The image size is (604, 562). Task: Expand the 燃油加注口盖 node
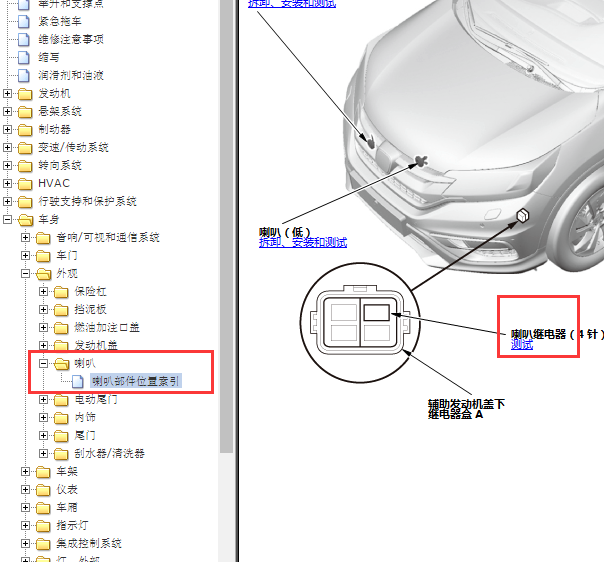pyautogui.click(x=44, y=327)
